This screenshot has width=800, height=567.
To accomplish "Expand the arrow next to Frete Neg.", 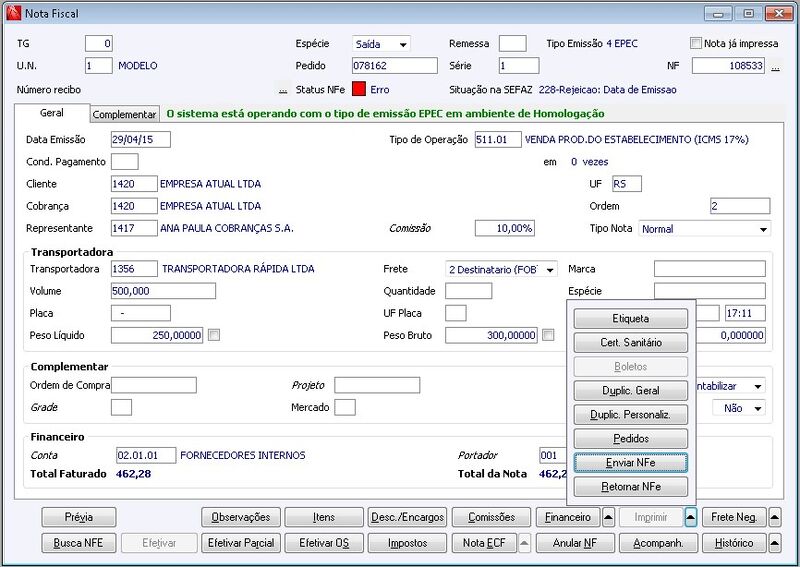I will point(774,517).
